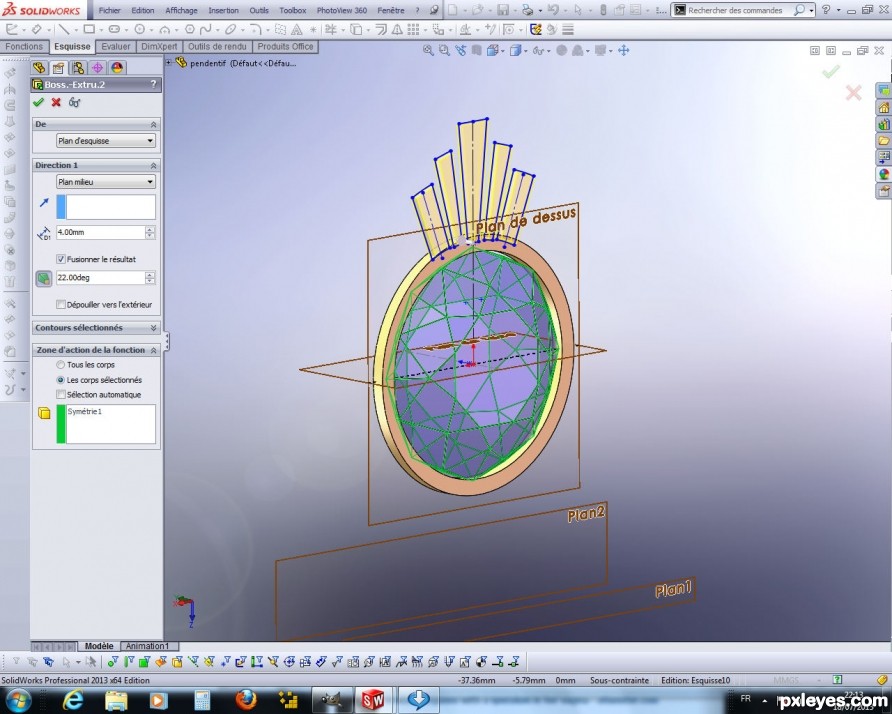Open the ConfigurationManager tab icon
892x714 pixels.
pos(78,68)
